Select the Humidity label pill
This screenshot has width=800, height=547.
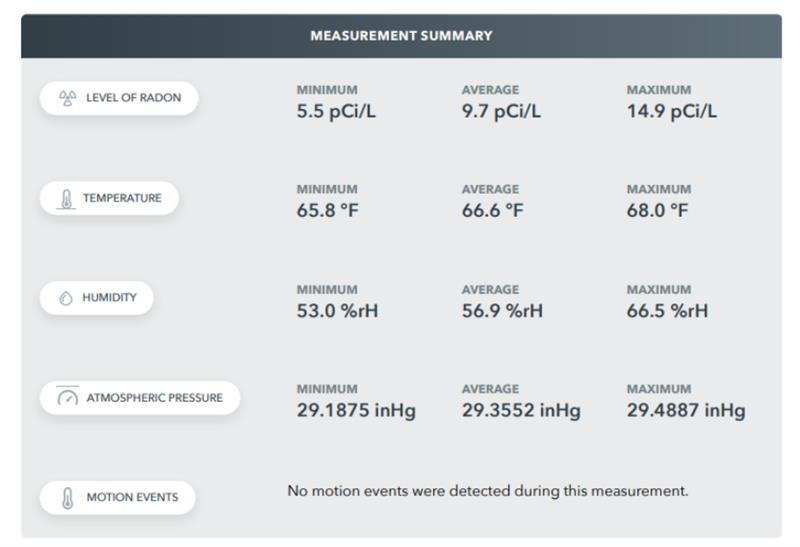pos(97,298)
